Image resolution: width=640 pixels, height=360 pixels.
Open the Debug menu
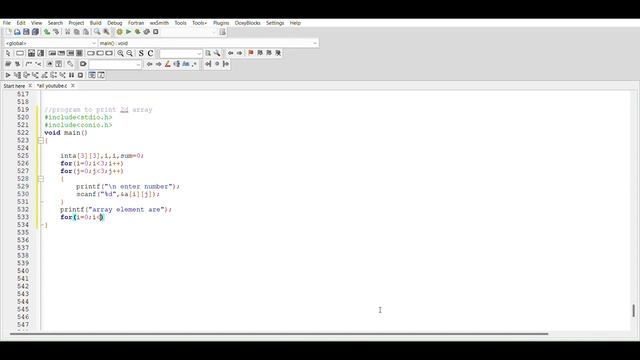[x=115, y=23]
